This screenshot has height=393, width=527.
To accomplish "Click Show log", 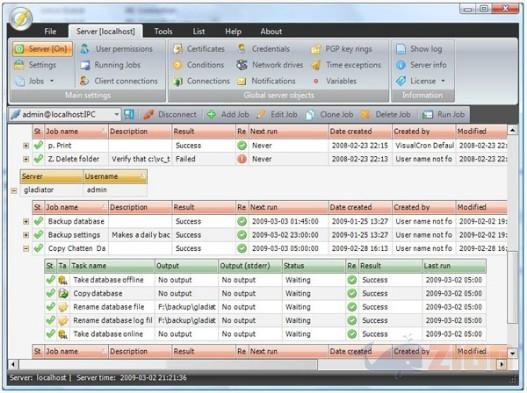I will [419, 49].
